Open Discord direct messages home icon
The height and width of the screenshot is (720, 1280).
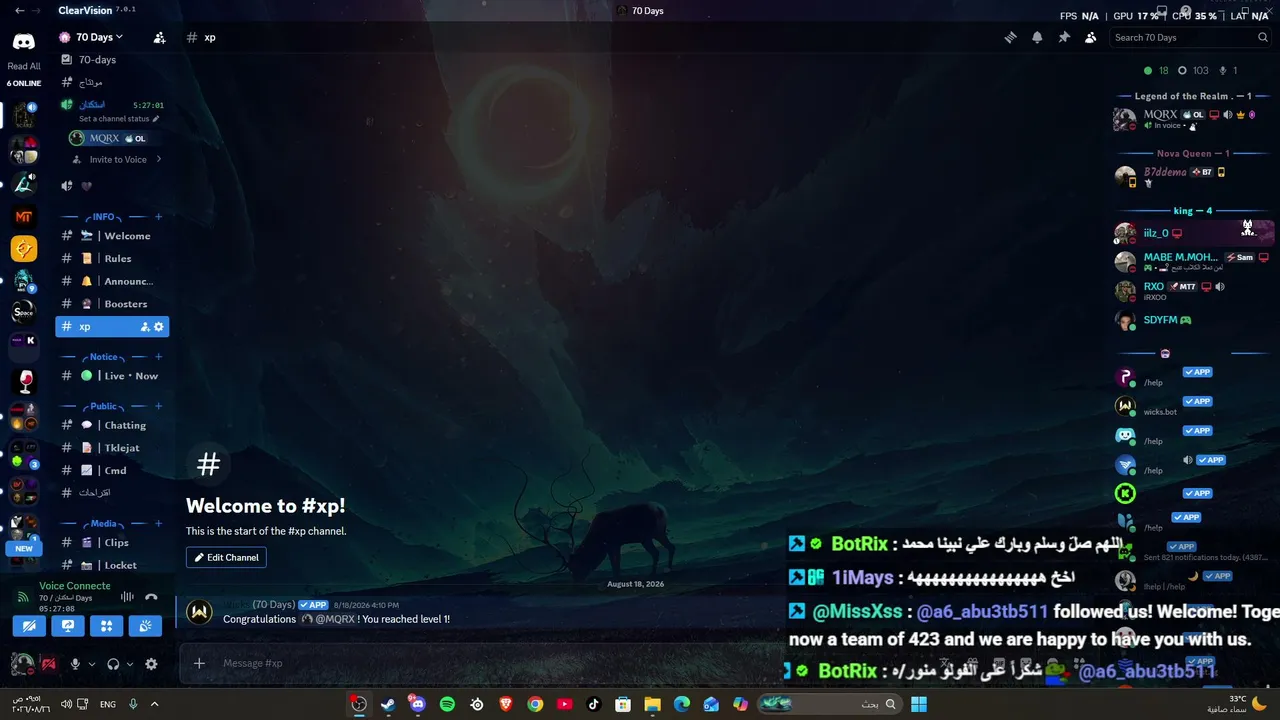tap(24, 42)
